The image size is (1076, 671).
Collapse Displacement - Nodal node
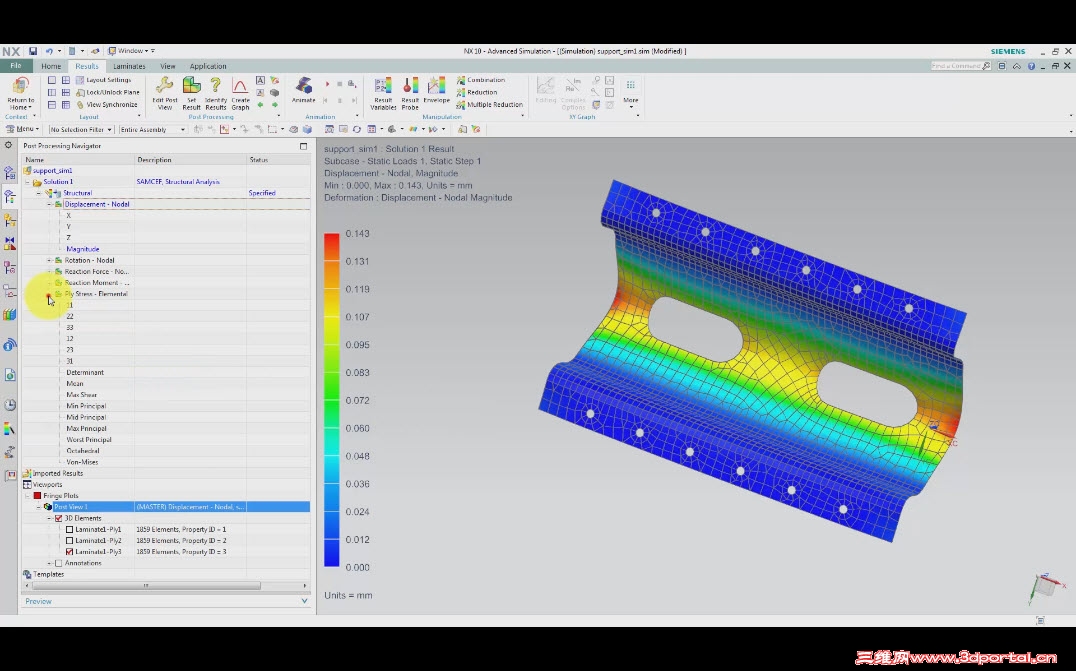[x=49, y=204]
